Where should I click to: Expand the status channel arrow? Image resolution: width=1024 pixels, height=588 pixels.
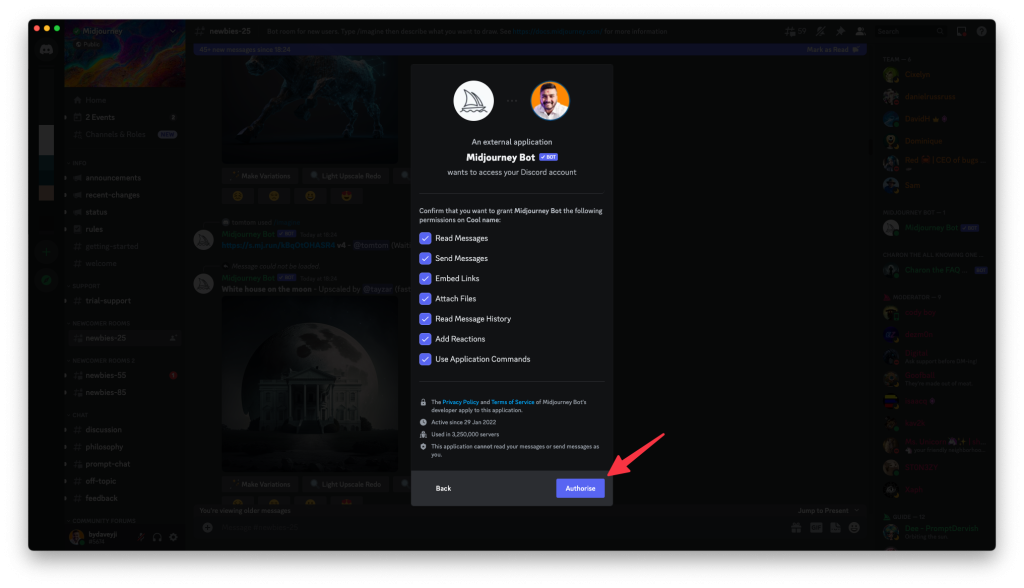(65, 212)
